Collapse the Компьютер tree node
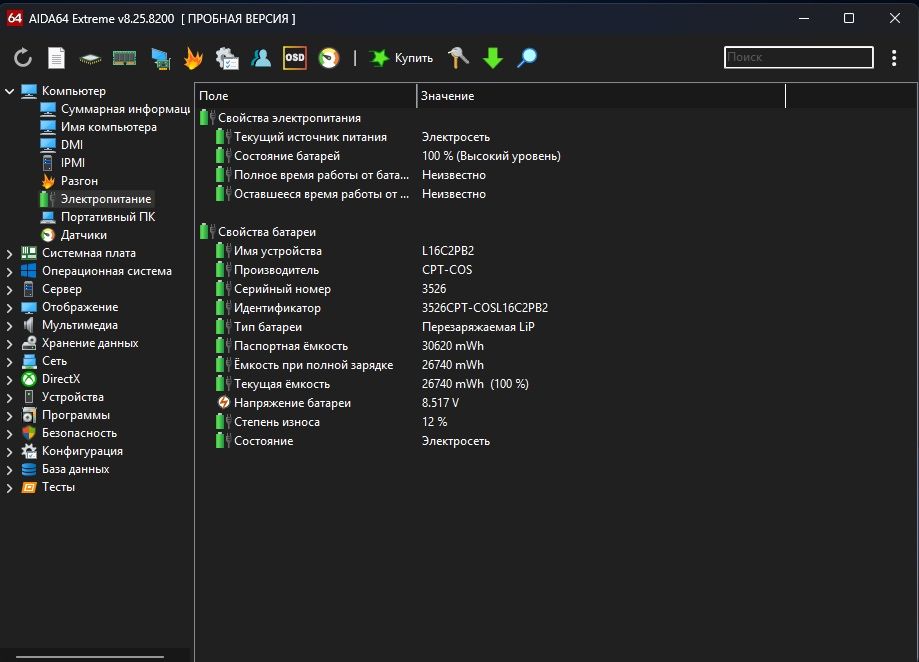Image resolution: width=919 pixels, height=662 pixels. [9, 91]
